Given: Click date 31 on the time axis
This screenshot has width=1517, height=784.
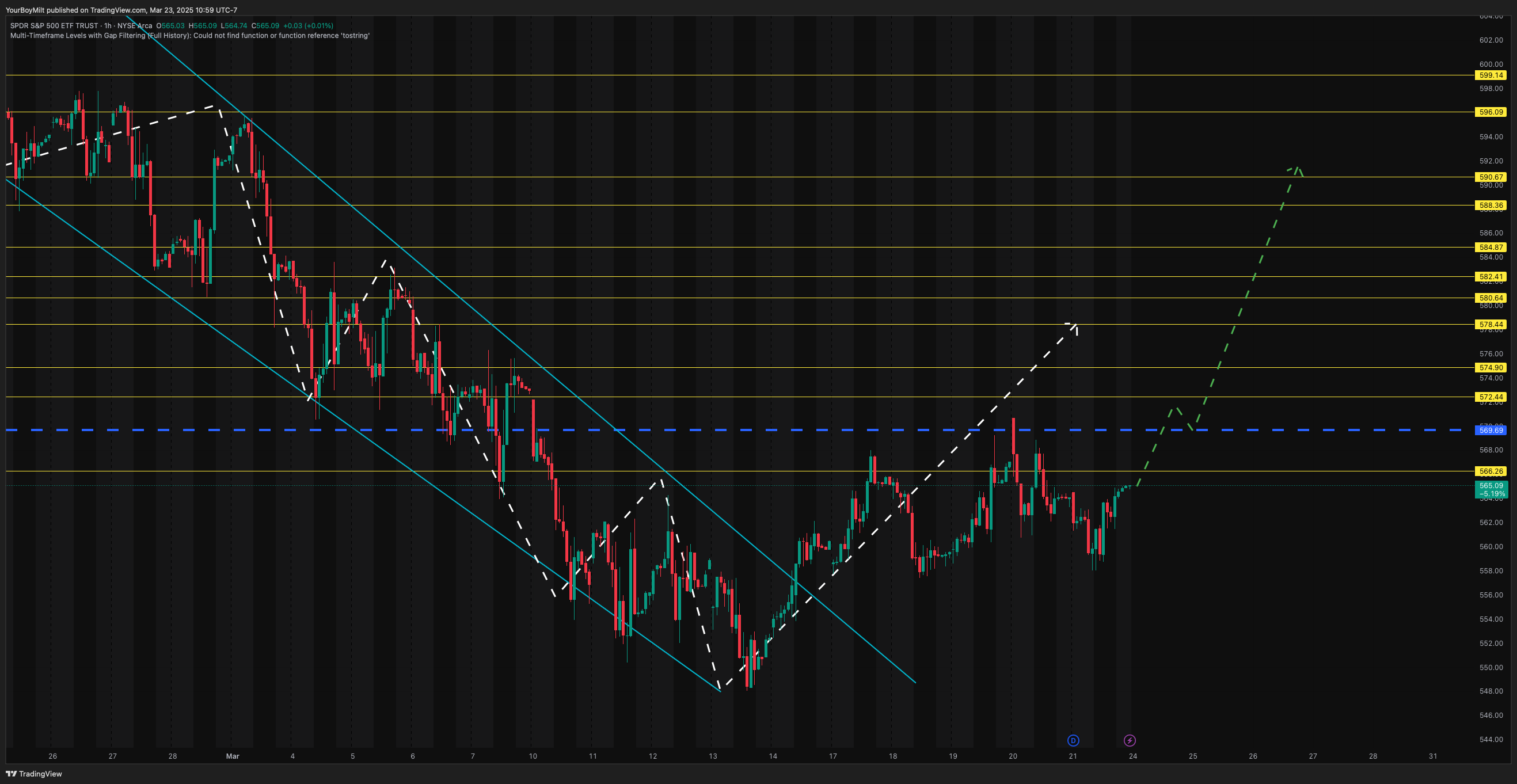Looking at the screenshot, I should click(x=1433, y=756).
